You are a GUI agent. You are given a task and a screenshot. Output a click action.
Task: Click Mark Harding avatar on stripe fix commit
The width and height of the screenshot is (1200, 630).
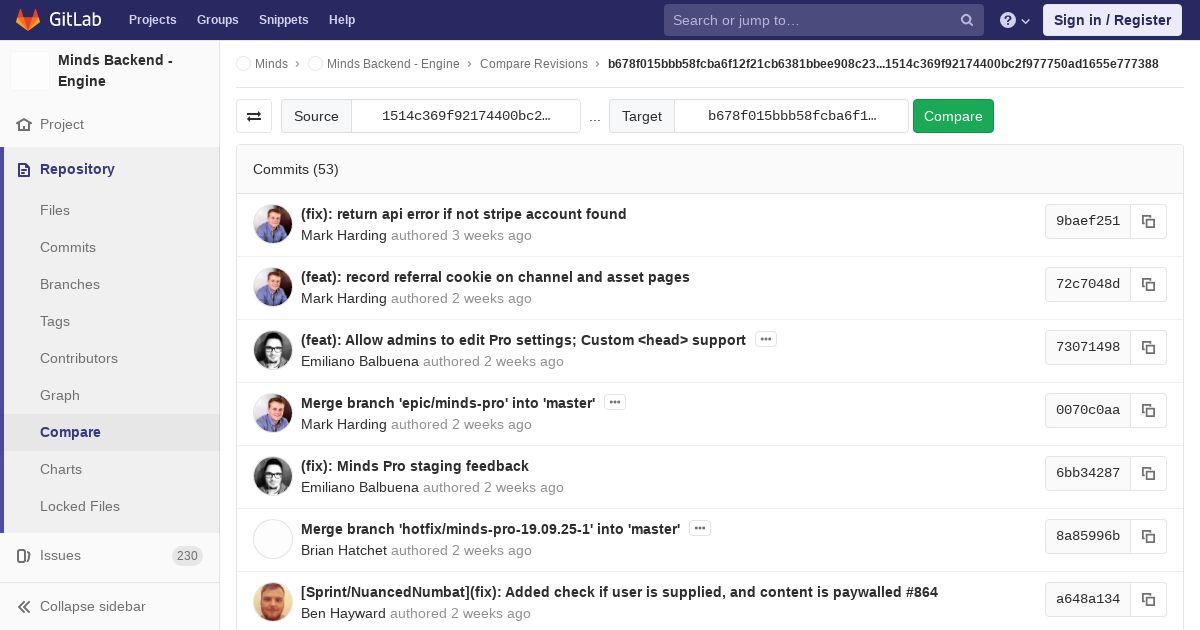click(273, 224)
